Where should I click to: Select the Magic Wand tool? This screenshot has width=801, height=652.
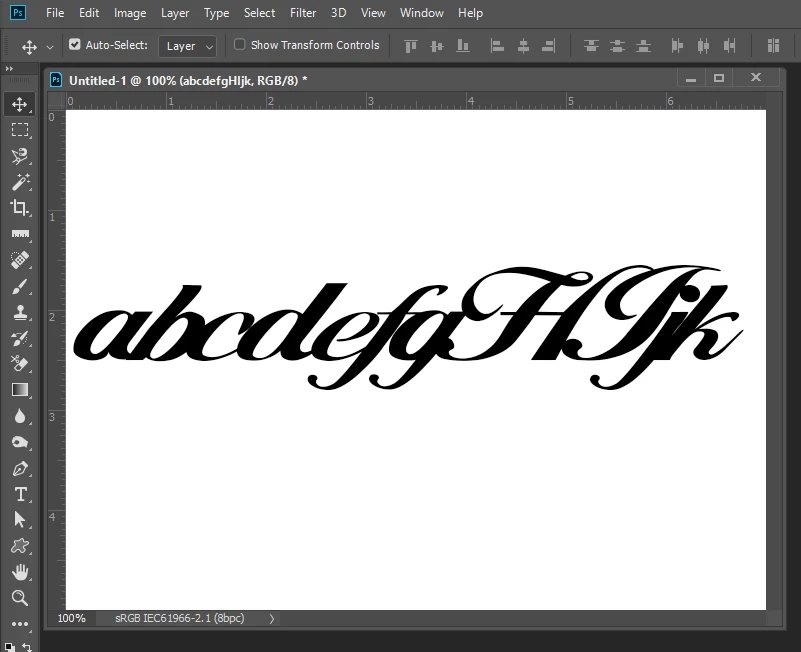20,182
